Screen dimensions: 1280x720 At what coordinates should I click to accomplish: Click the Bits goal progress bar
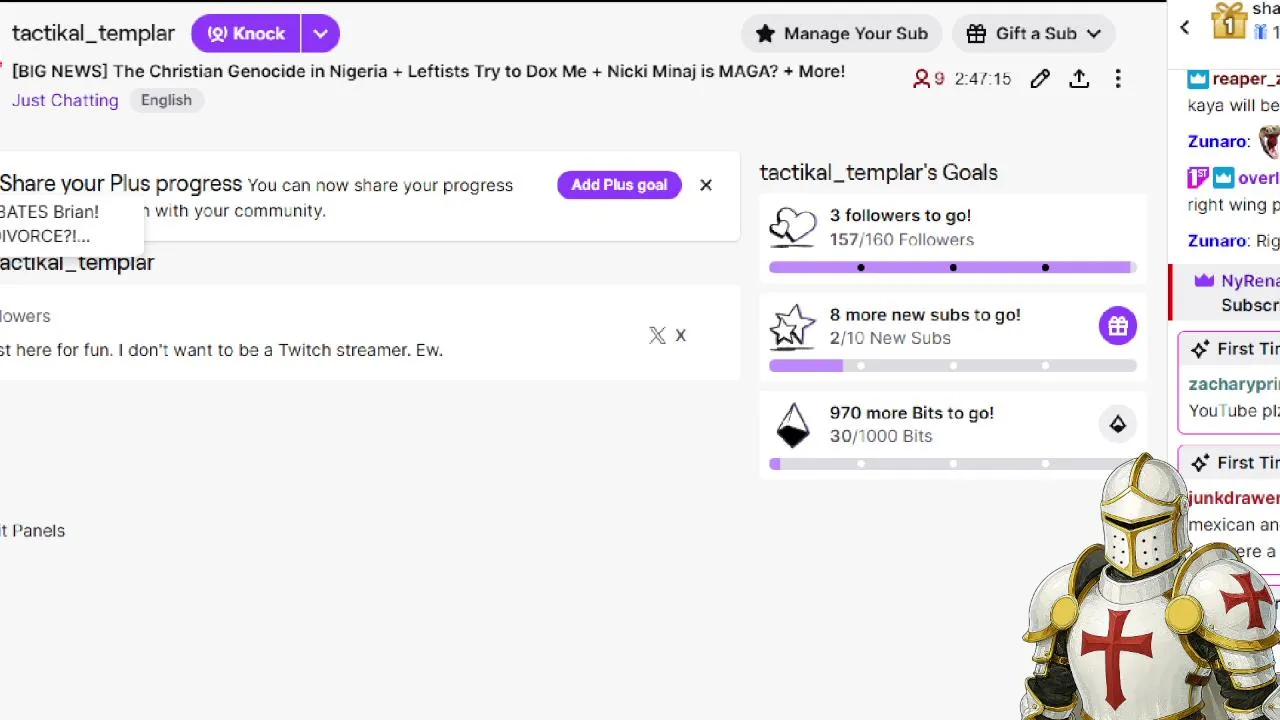953,464
